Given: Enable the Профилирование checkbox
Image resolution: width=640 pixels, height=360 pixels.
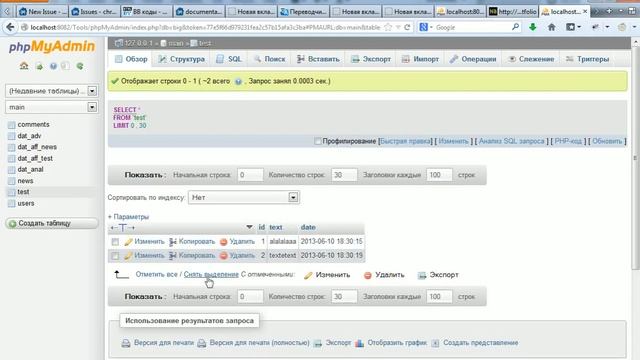Looking at the screenshot, I should click(318, 141).
